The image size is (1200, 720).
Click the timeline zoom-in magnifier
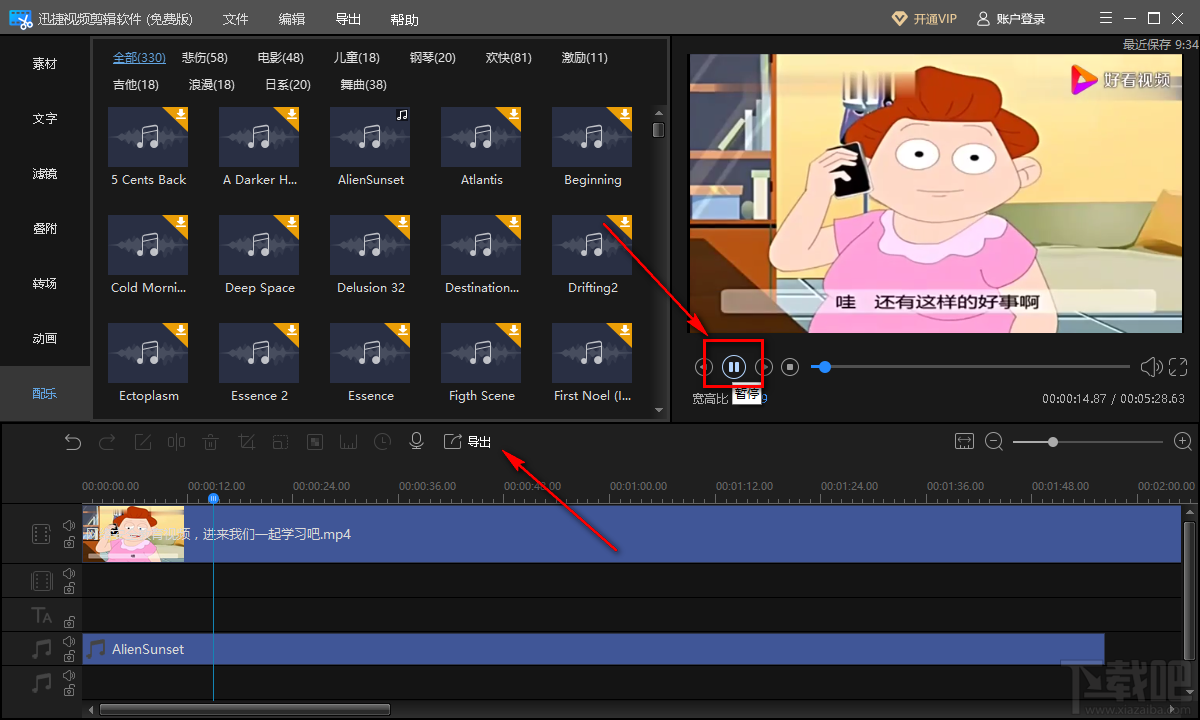click(1183, 442)
